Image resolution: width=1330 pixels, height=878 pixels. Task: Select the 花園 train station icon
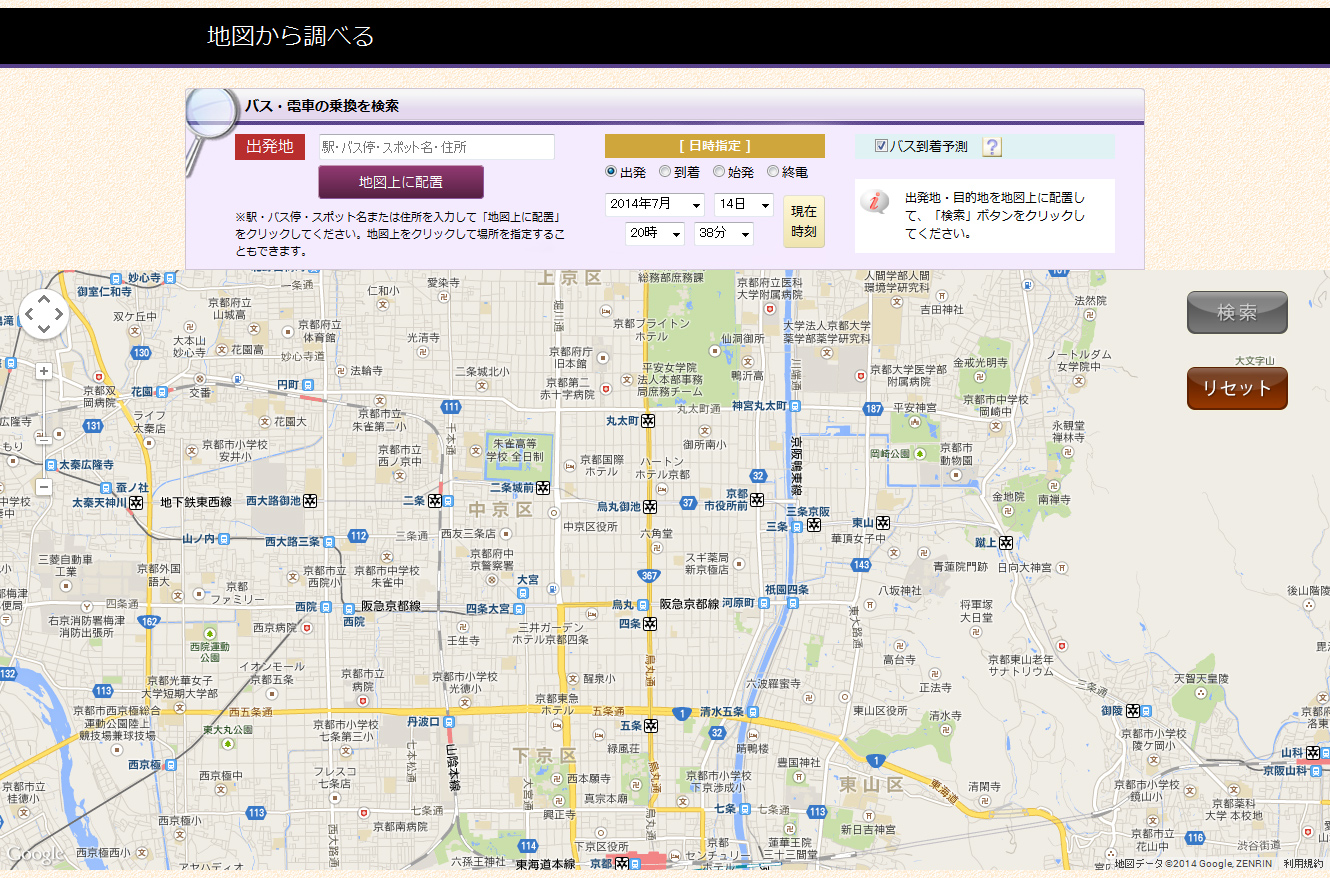pos(162,391)
